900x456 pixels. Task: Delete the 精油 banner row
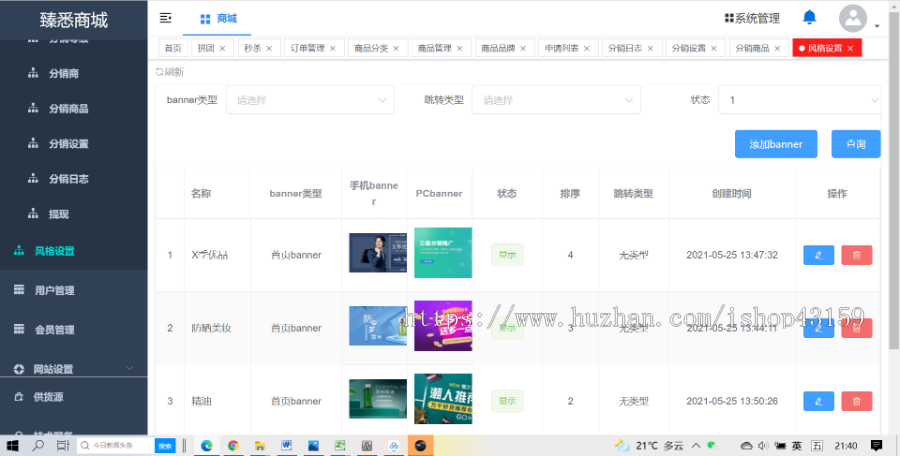pos(857,401)
